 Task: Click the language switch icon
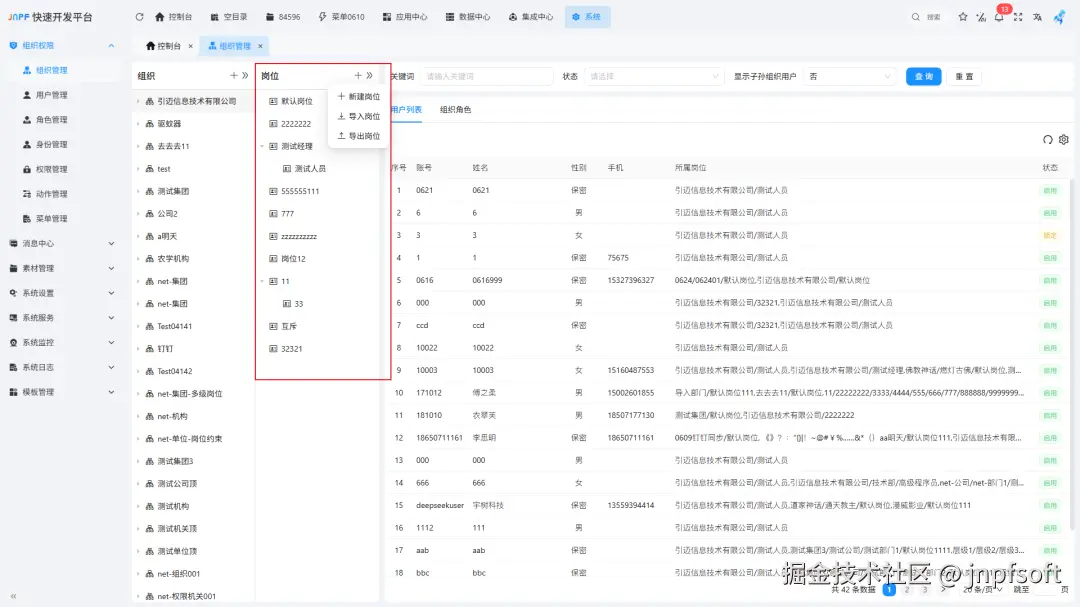pyautogui.click(x=1037, y=18)
